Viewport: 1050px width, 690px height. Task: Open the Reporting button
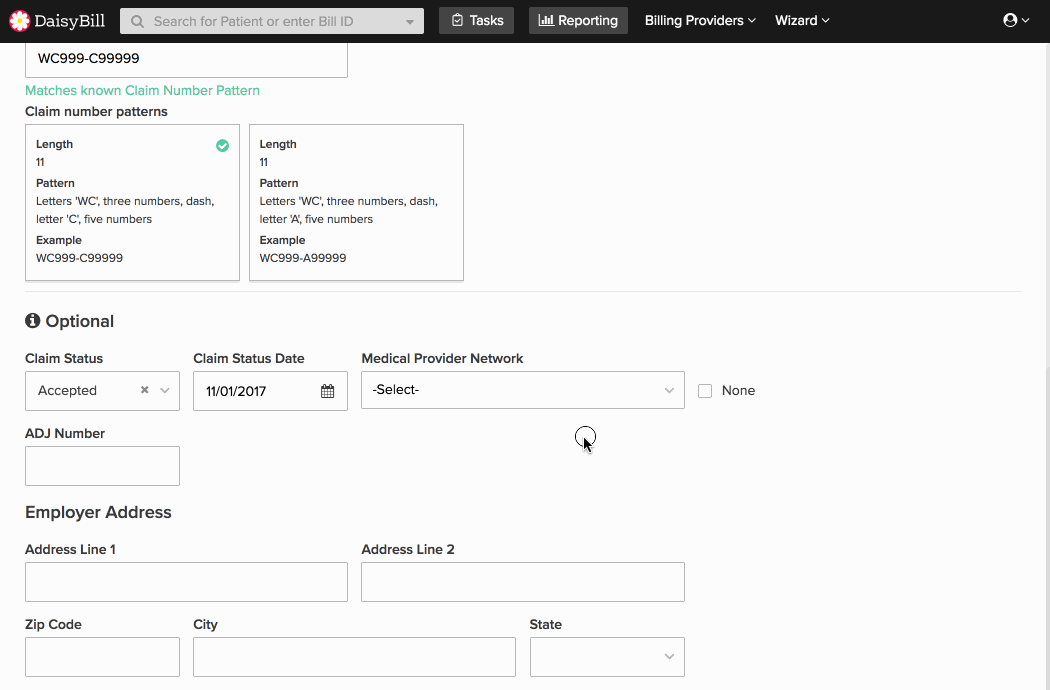[x=578, y=20]
